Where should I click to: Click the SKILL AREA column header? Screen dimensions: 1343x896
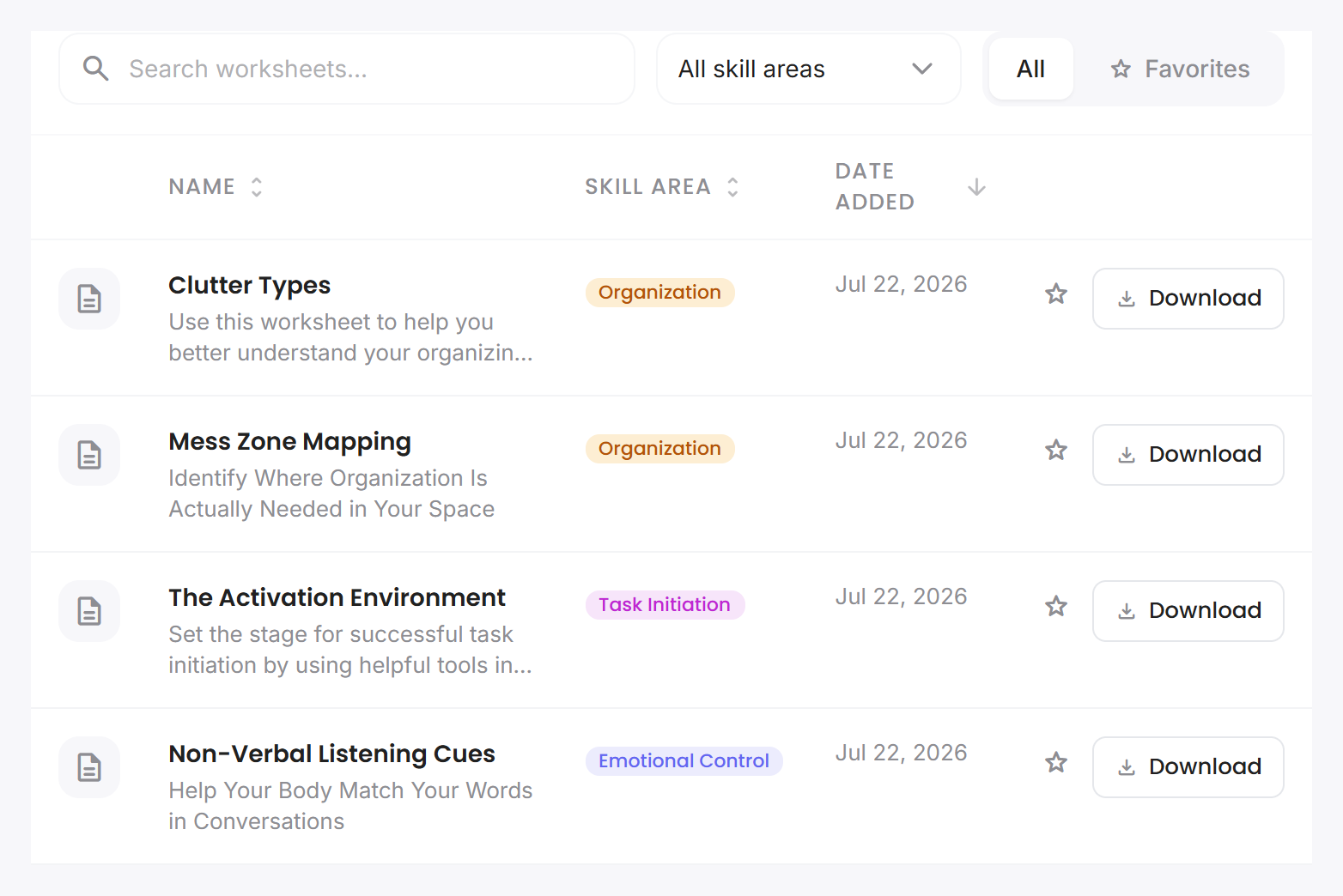(648, 187)
